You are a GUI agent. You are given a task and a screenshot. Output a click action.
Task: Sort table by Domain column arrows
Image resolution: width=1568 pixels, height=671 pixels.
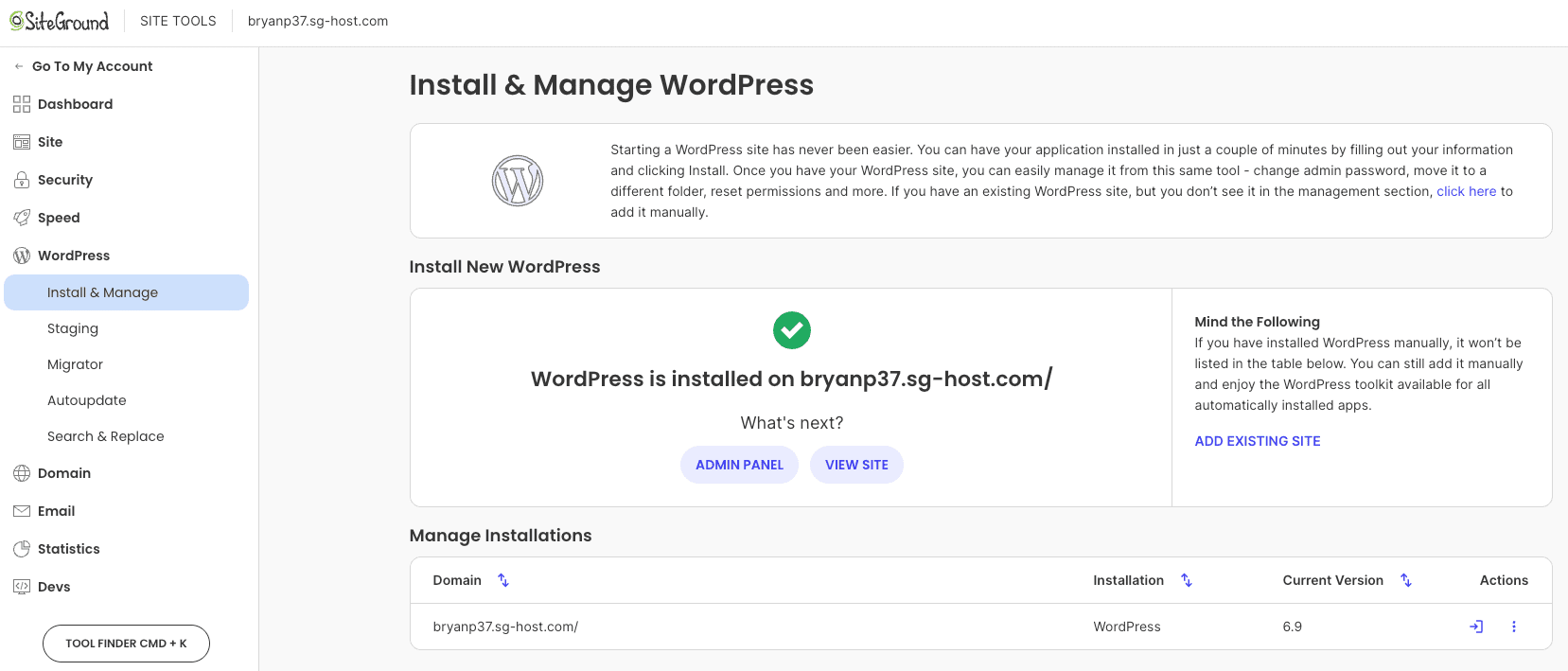pyautogui.click(x=503, y=580)
